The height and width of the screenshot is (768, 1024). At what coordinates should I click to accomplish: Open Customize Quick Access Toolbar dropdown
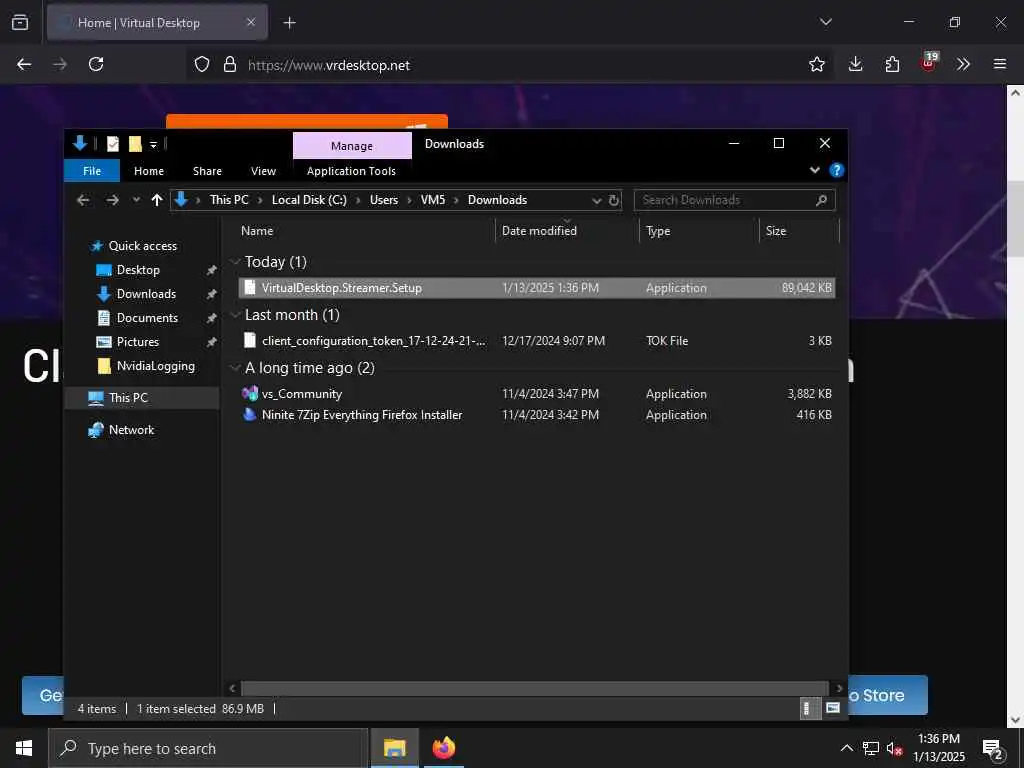153,144
